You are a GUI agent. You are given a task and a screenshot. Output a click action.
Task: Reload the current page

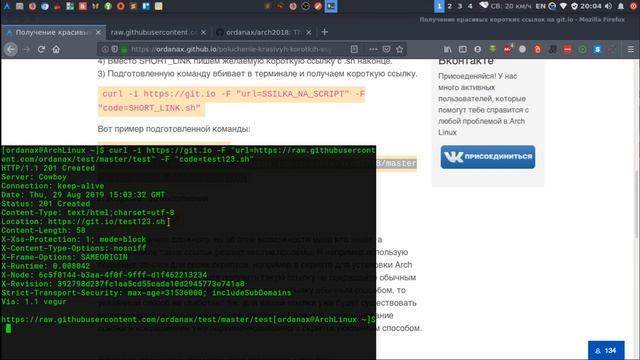41,49
